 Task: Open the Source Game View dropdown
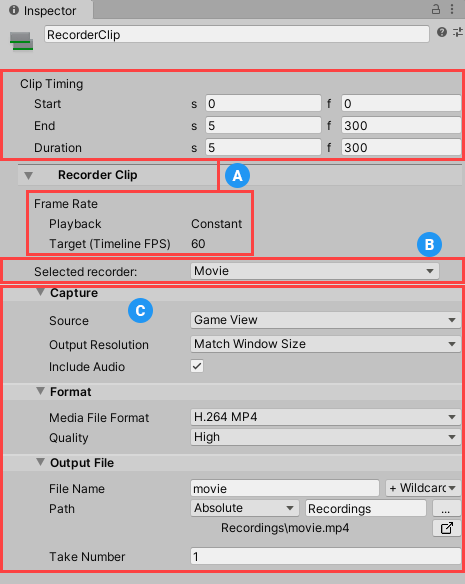[x=326, y=320]
